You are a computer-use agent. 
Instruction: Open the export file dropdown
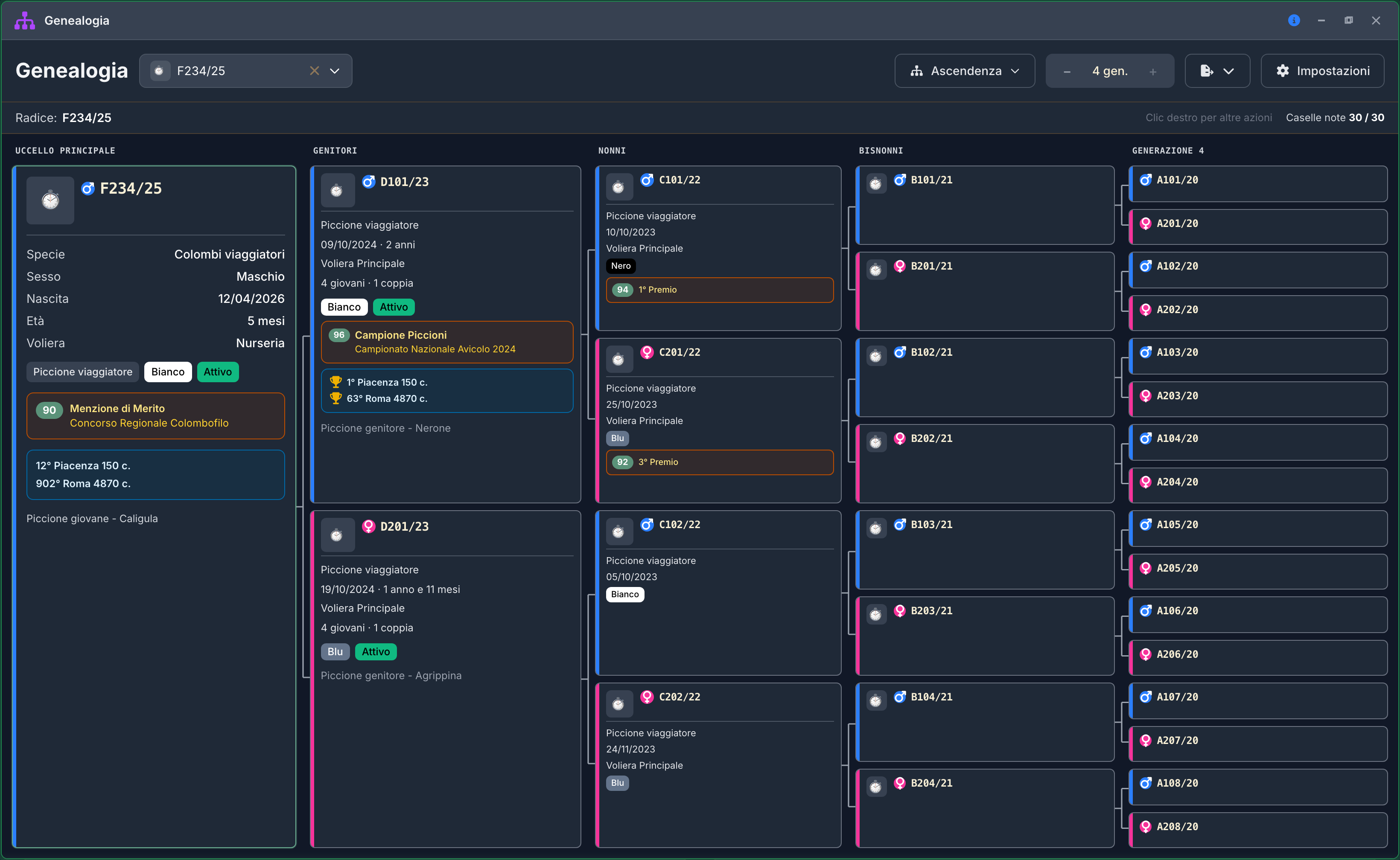1217,70
